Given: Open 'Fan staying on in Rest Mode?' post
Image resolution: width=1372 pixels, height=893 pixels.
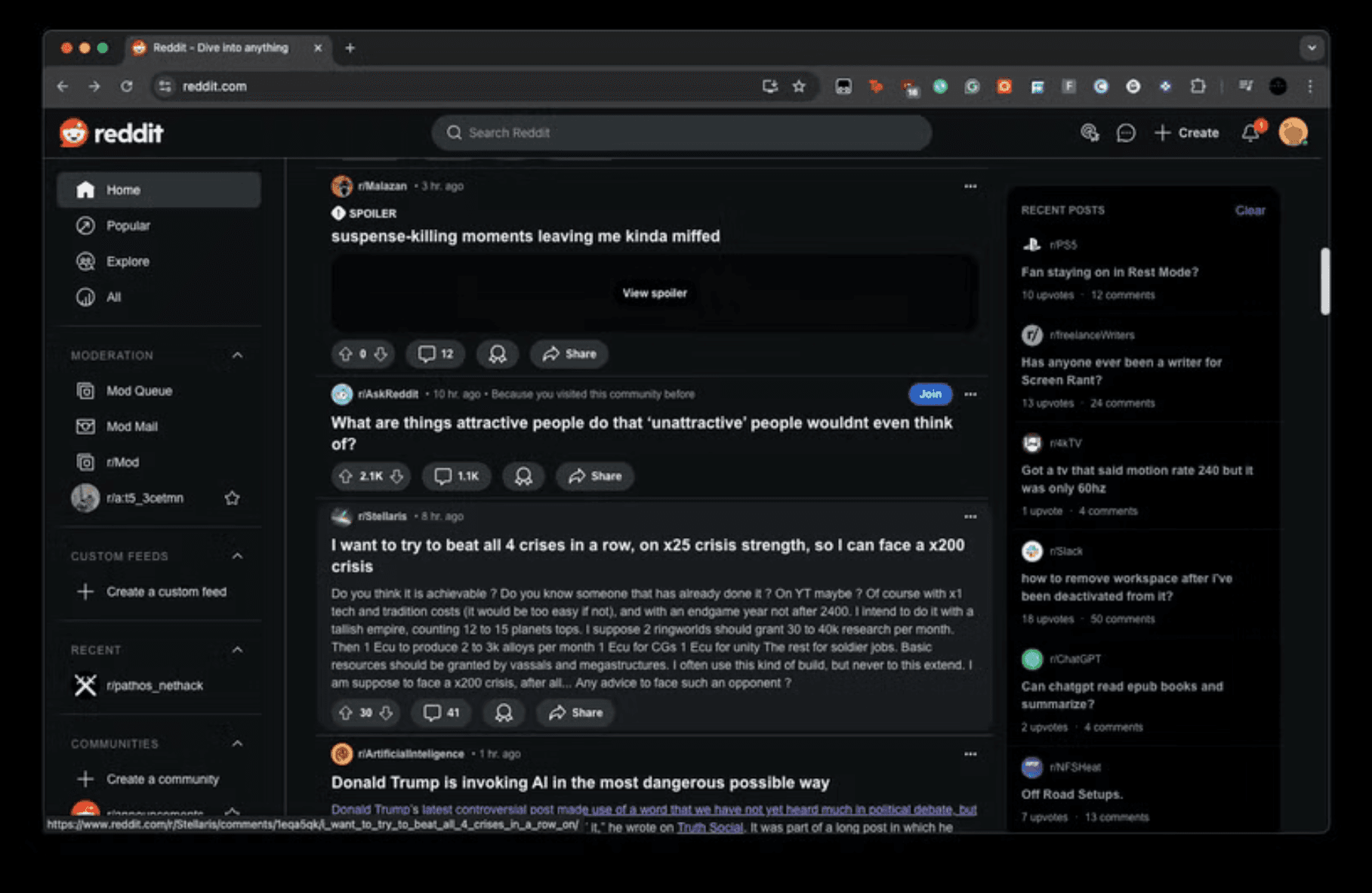Looking at the screenshot, I should tap(1109, 272).
